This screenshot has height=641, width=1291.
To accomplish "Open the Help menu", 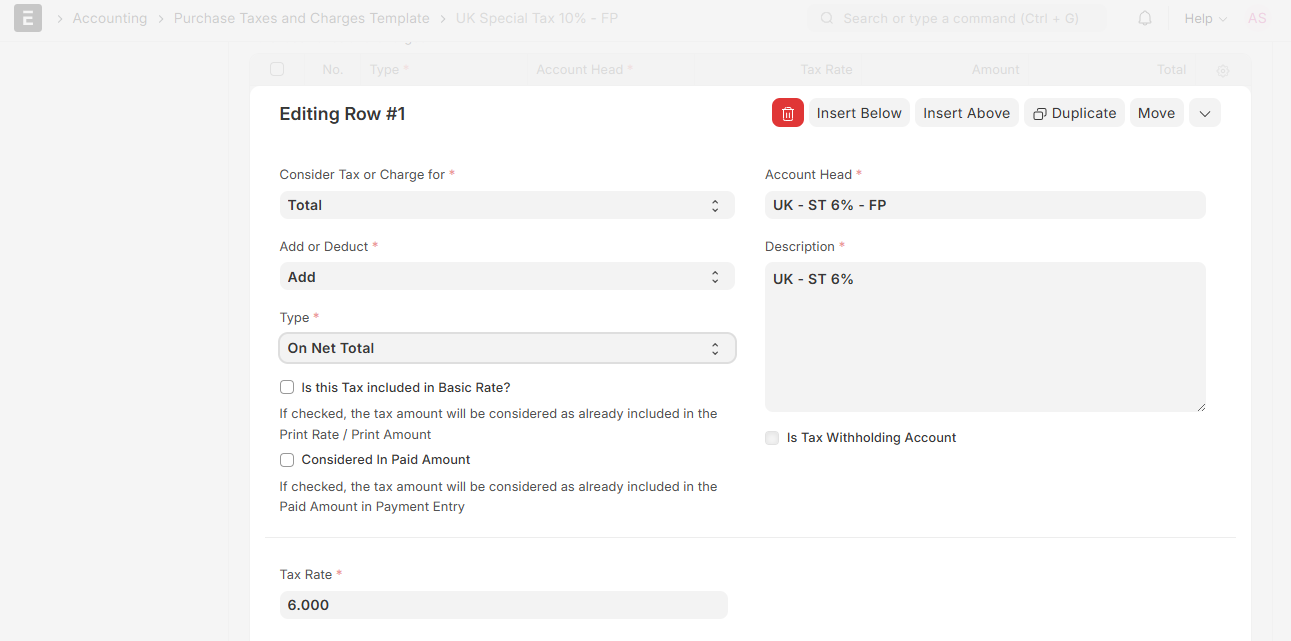I will coord(1204,18).
